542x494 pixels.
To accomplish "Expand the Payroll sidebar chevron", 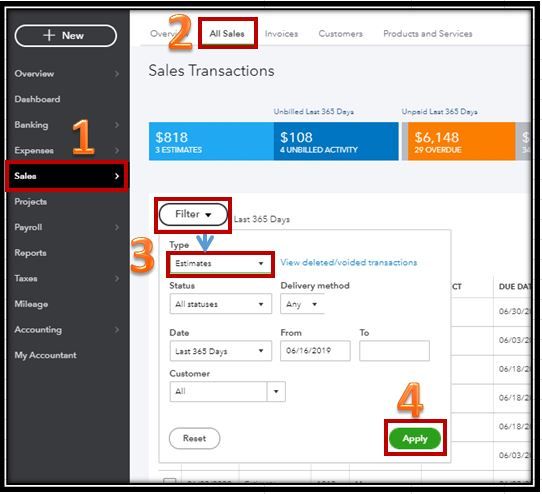I will (117, 227).
